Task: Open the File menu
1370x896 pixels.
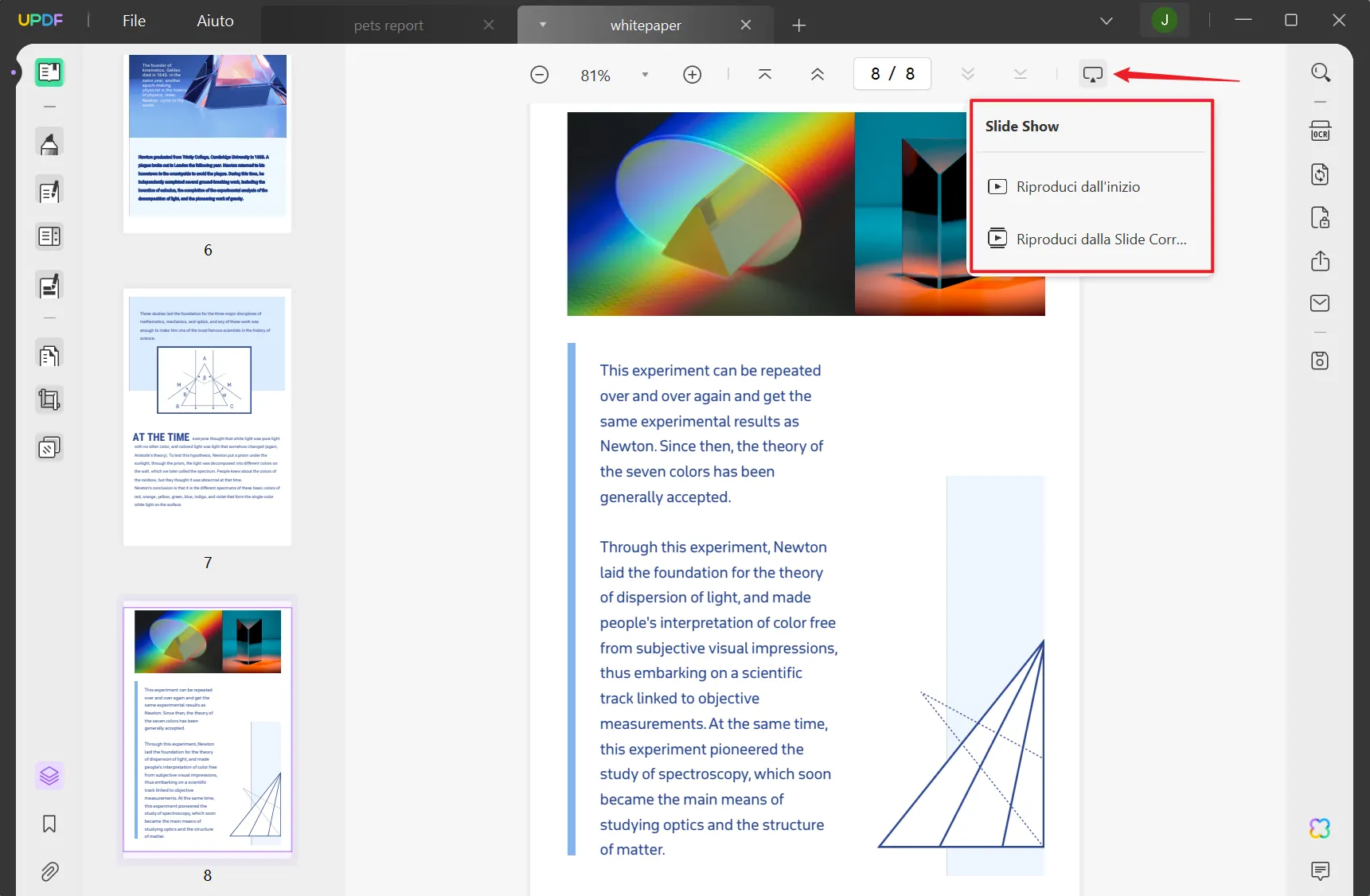Action: click(x=134, y=21)
